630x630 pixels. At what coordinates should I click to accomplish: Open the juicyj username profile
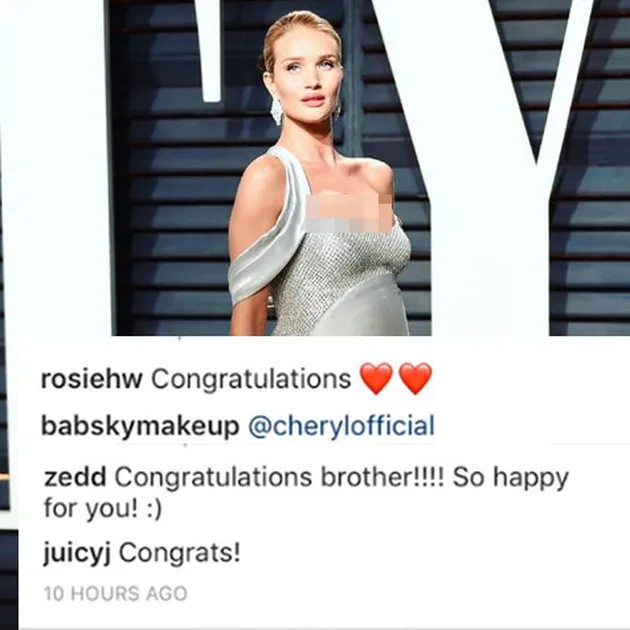pos(77,554)
